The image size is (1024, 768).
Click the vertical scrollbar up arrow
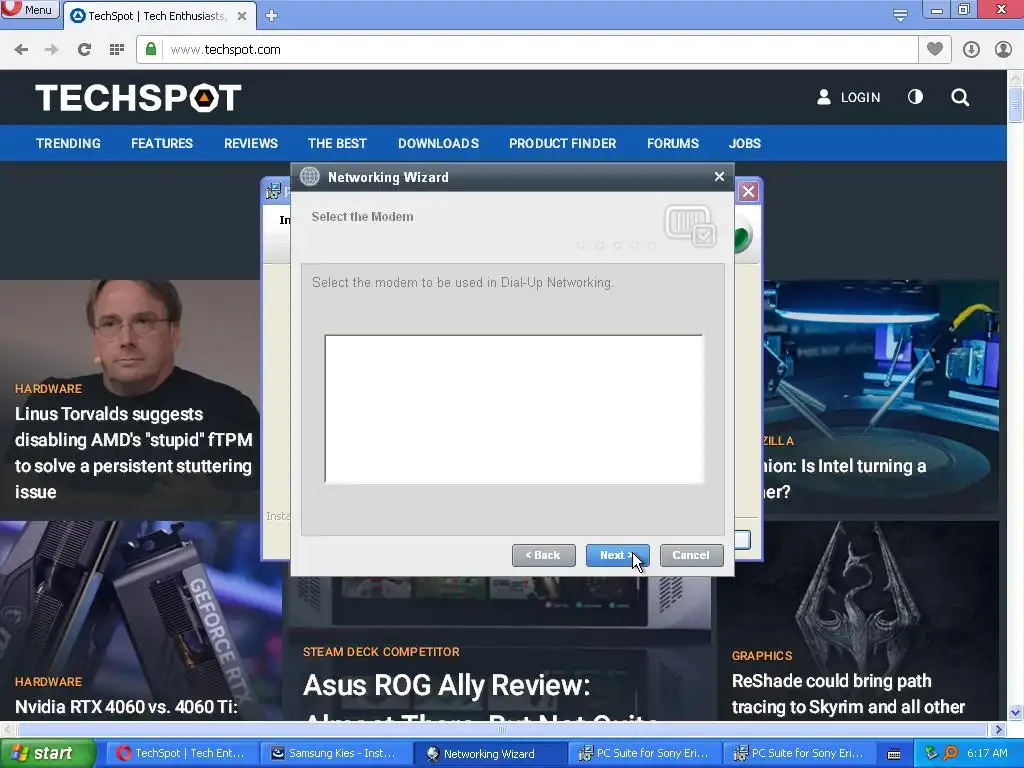(x=1015, y=78)
